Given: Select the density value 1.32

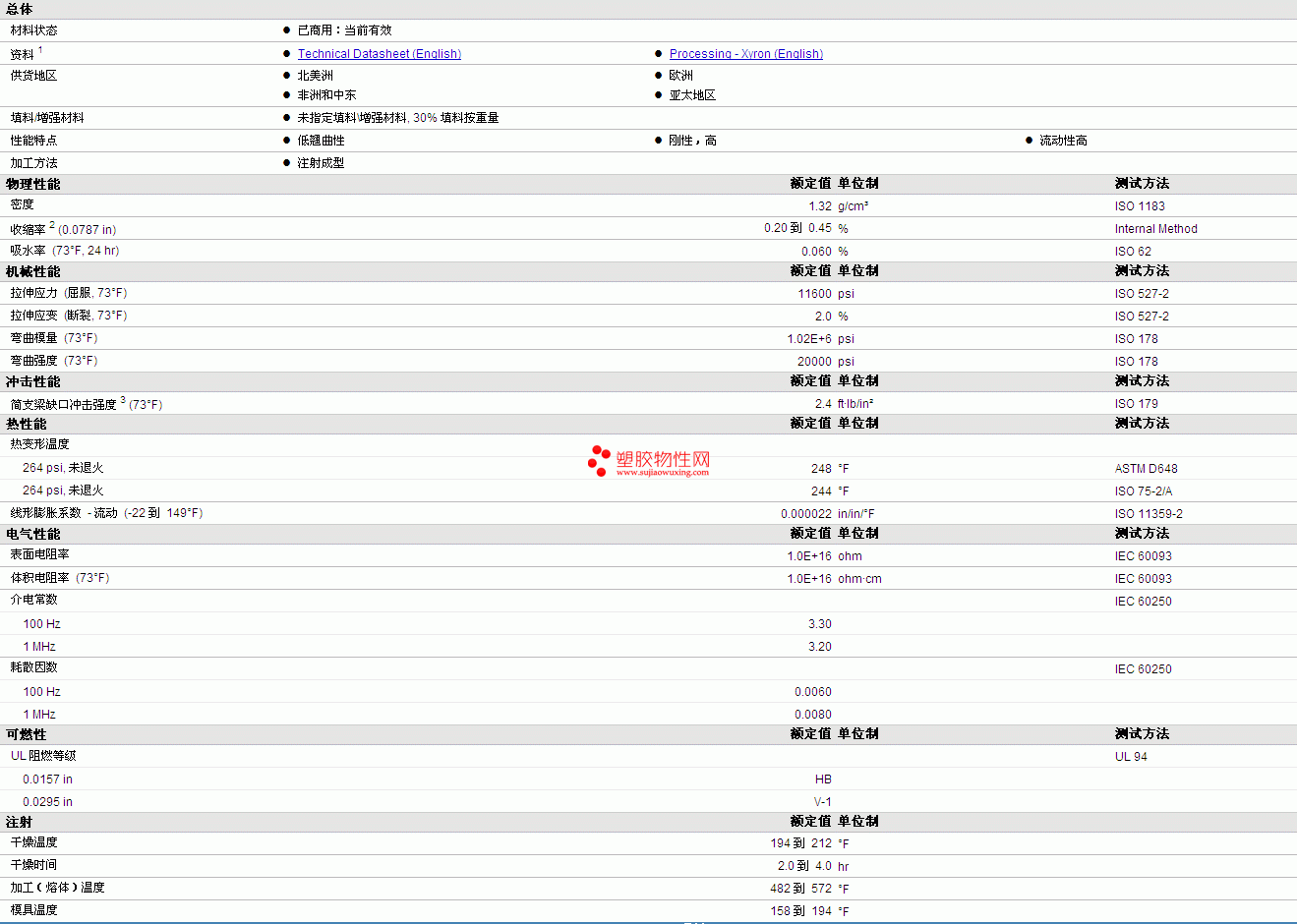Looking at the screenshot, I should (x=820, y=206).
